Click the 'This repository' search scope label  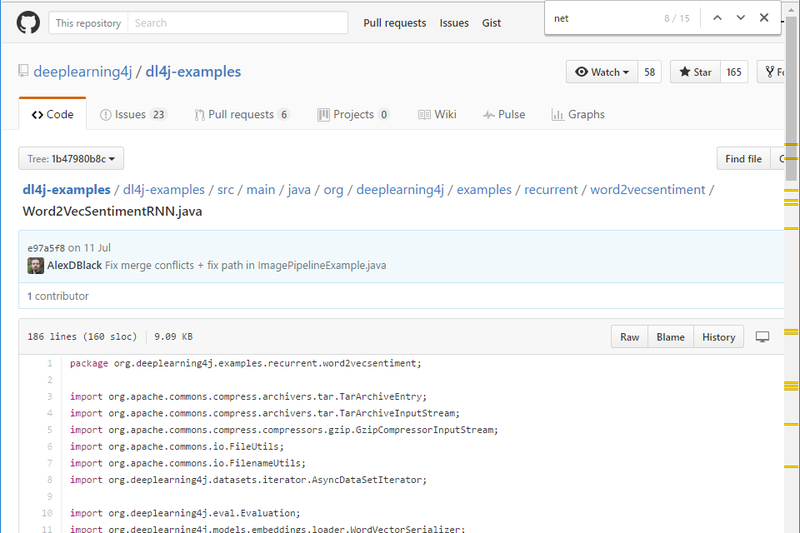[x=88, y=23]
